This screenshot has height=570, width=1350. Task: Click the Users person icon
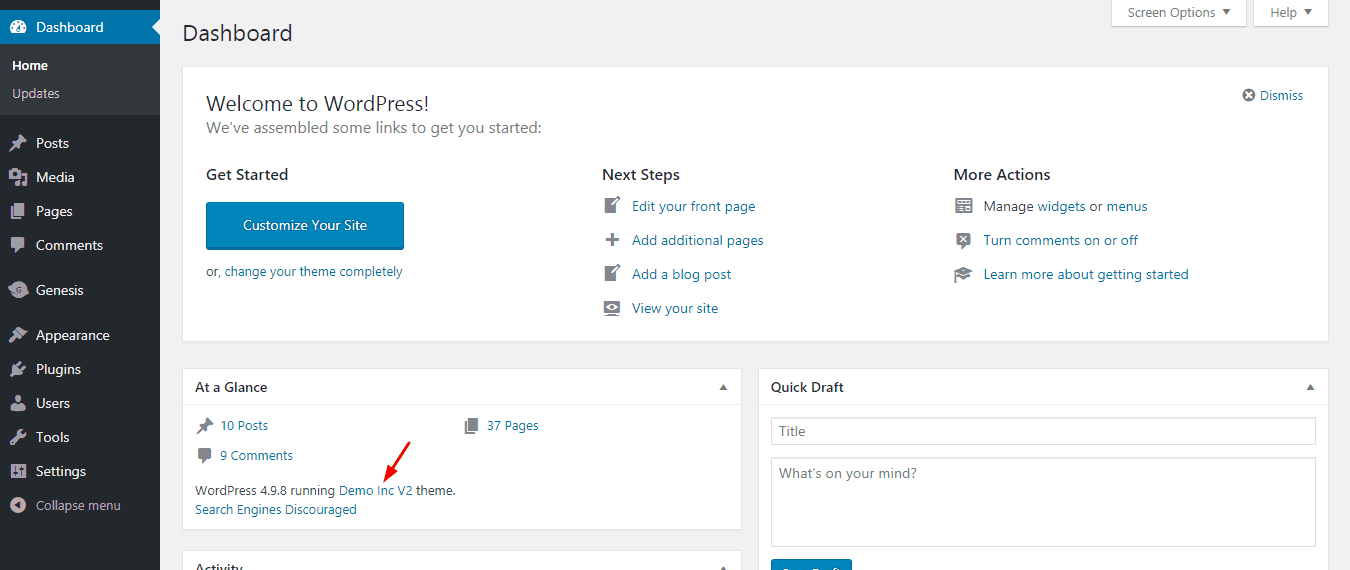18,403
